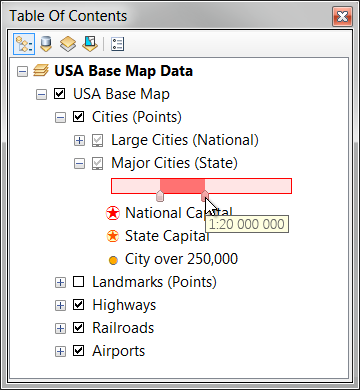The image size is (360, 390).
Task: Select the USA Base Map layer name
Action: pos(121,94)
